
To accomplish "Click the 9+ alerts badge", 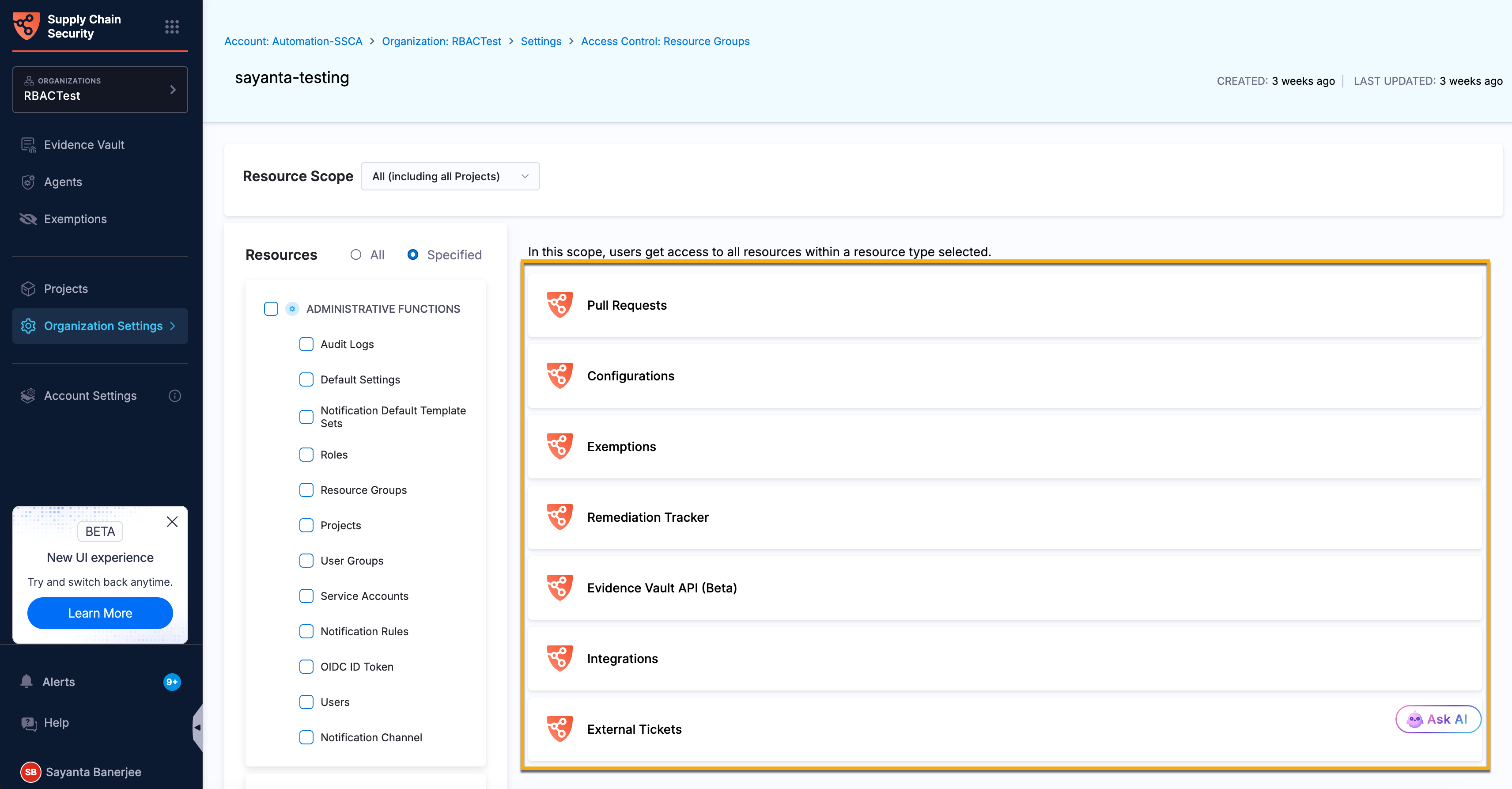I will 172,682.
